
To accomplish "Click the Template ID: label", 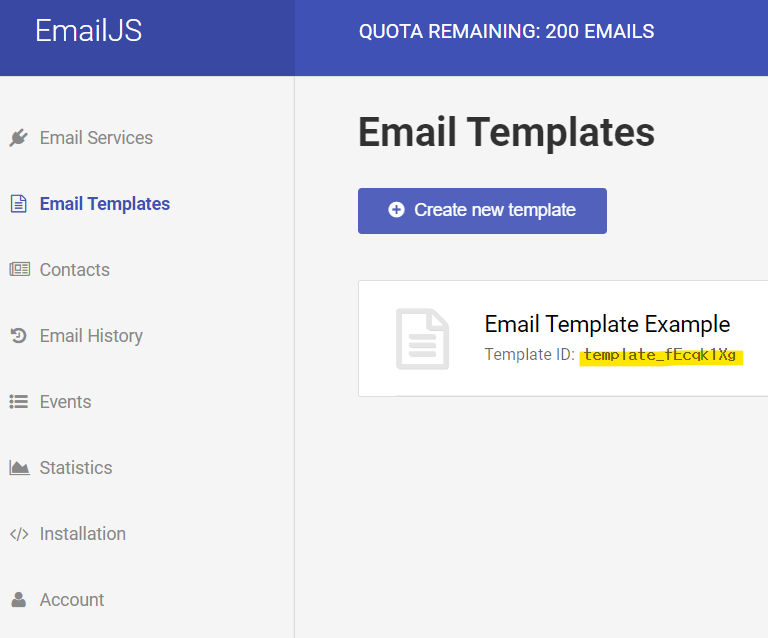I will pyautogui.click(x=529, y=354).
